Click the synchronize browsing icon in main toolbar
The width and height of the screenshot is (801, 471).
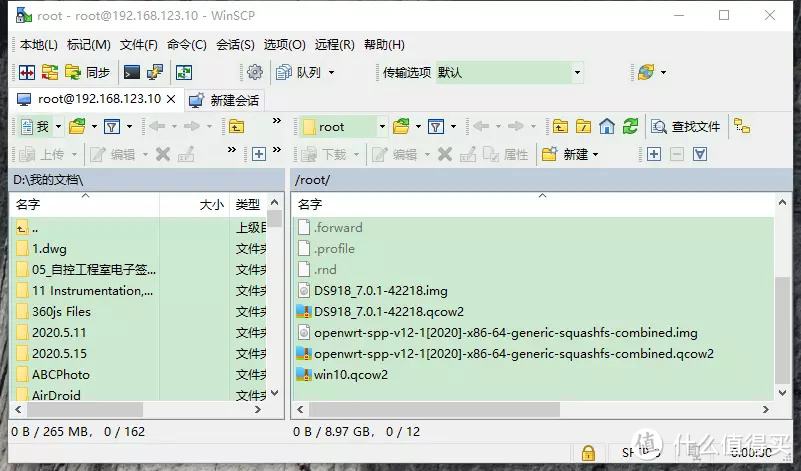coord(50,73)
